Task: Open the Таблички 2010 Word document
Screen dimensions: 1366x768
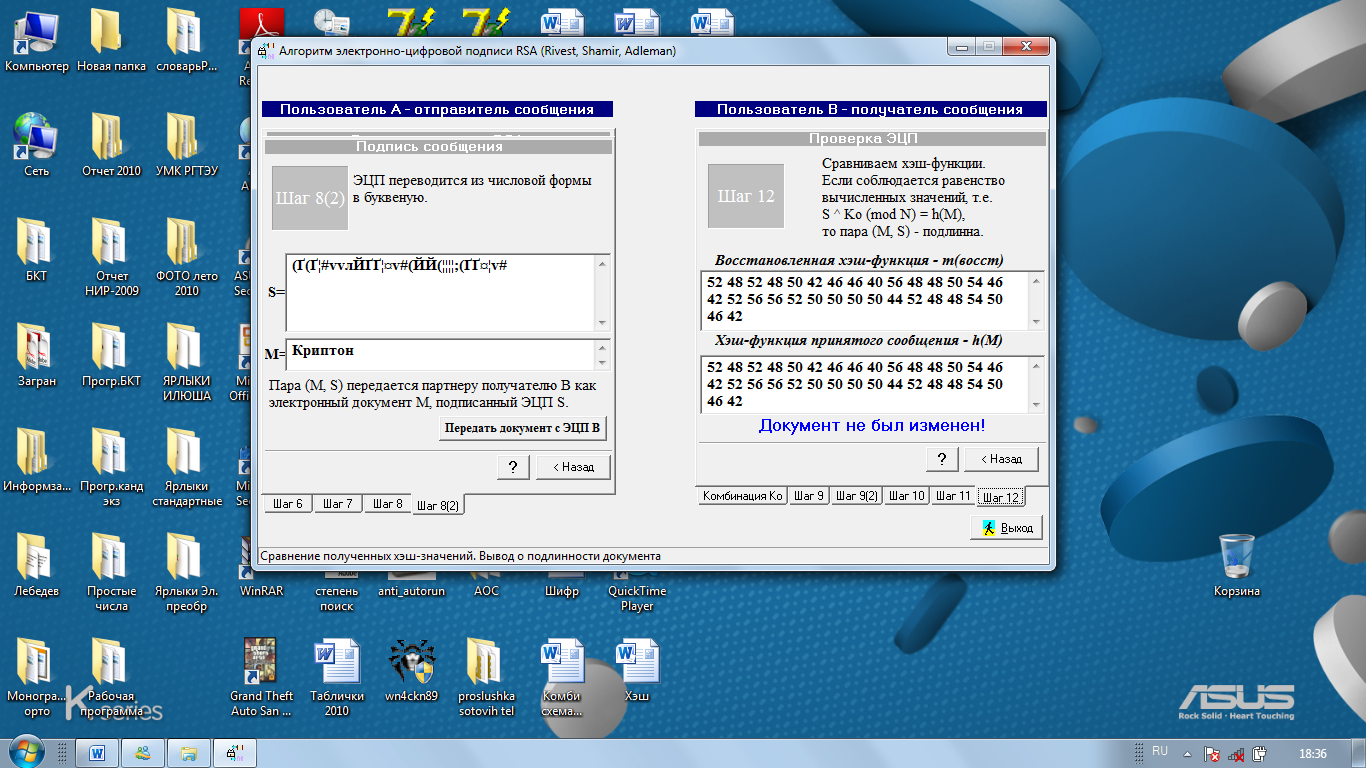Action: click(x=337, y=677)
